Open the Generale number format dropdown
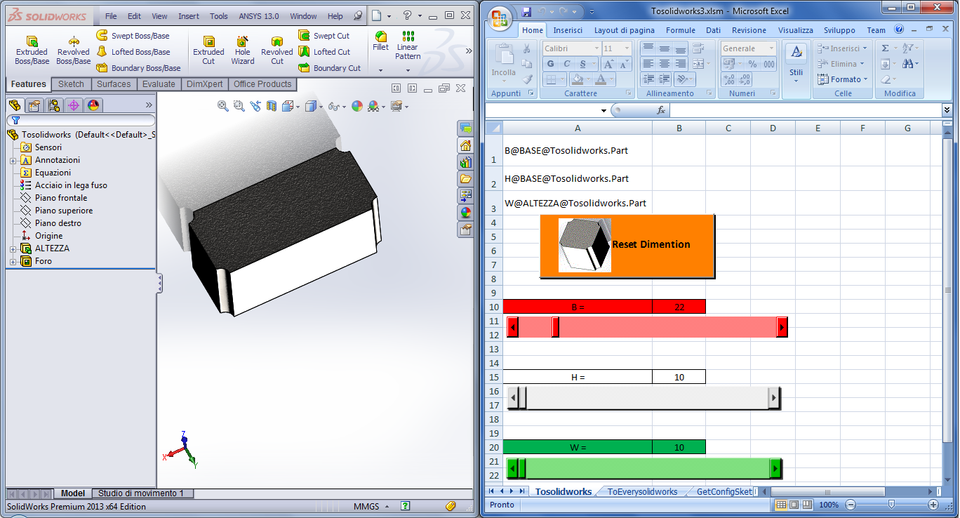The width and height of the screenshot is (960, 518). coord(771,48)
